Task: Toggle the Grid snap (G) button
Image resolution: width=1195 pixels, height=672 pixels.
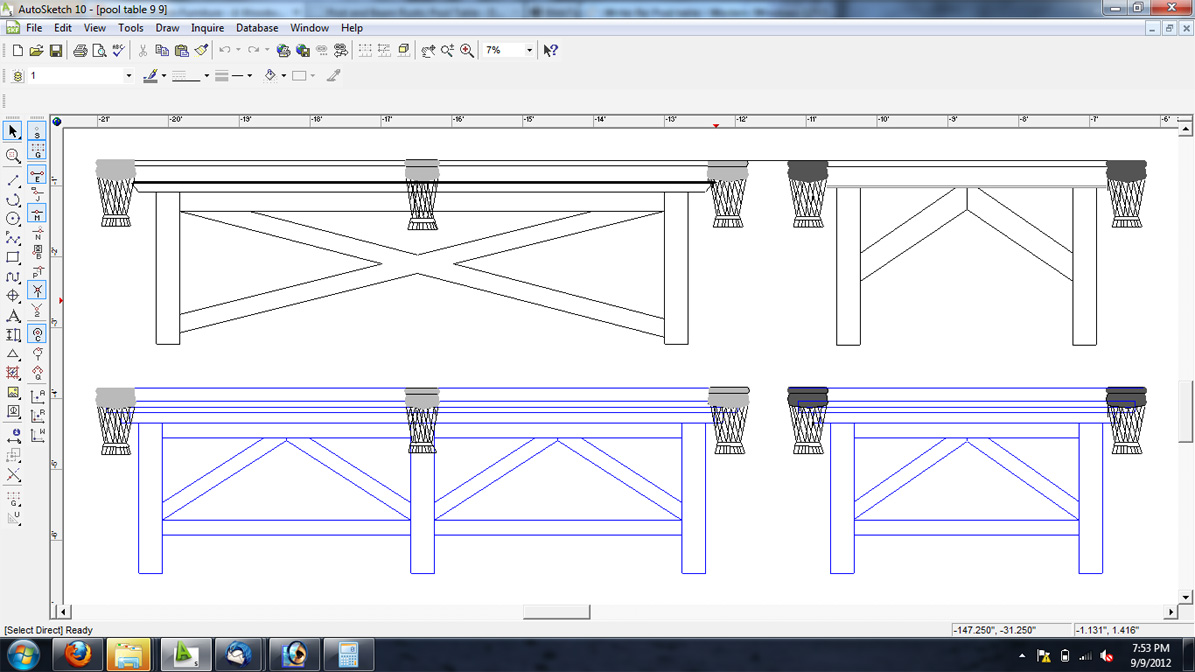Action: [x=37, y=151]
